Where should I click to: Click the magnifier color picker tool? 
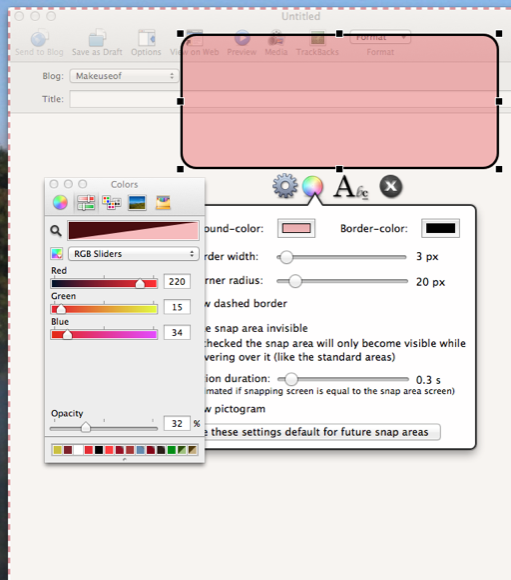coord(56,231)
